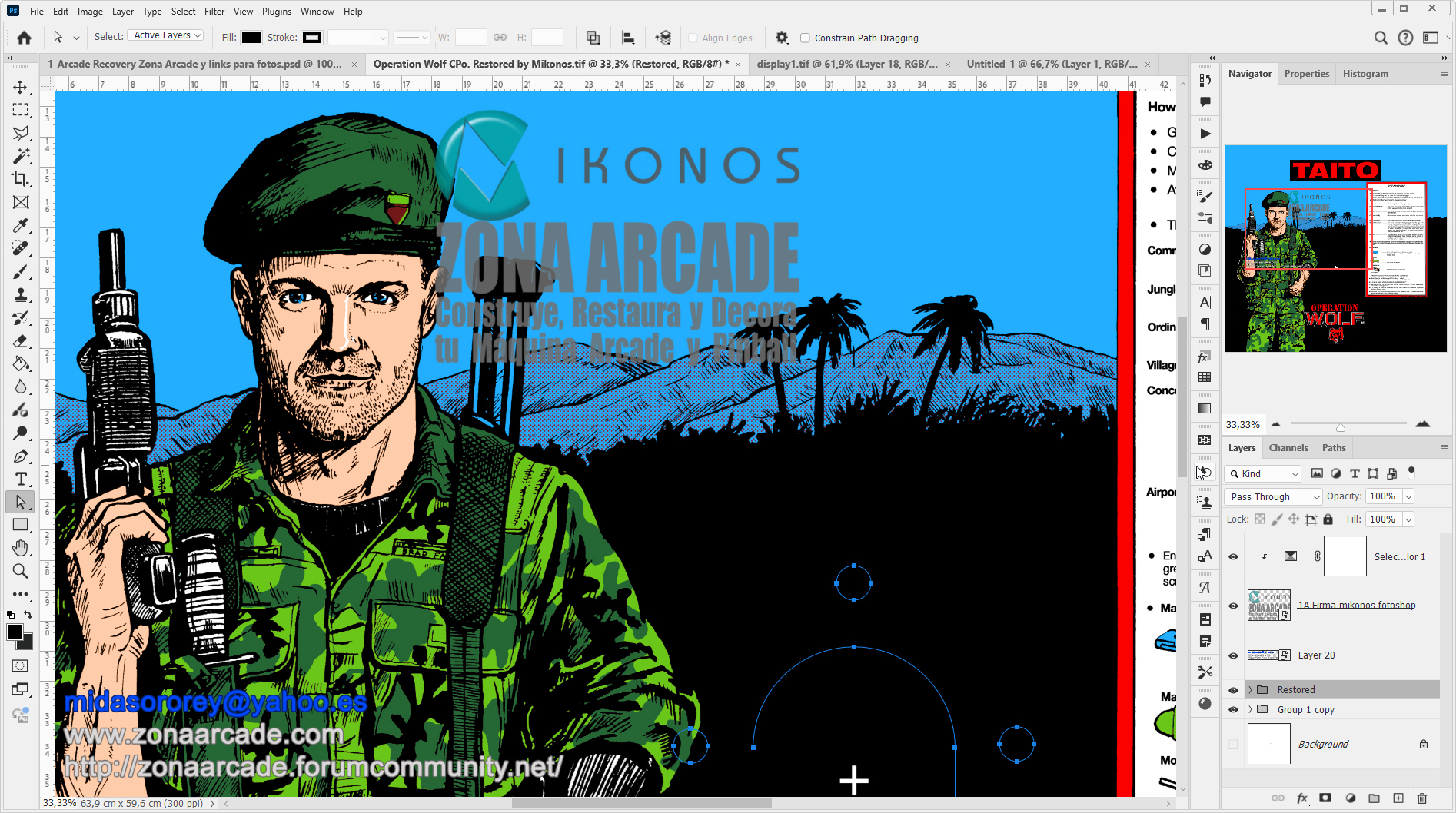Select the Zoom tool
This screenshot has height=813, width=1456.
(21, 571)
